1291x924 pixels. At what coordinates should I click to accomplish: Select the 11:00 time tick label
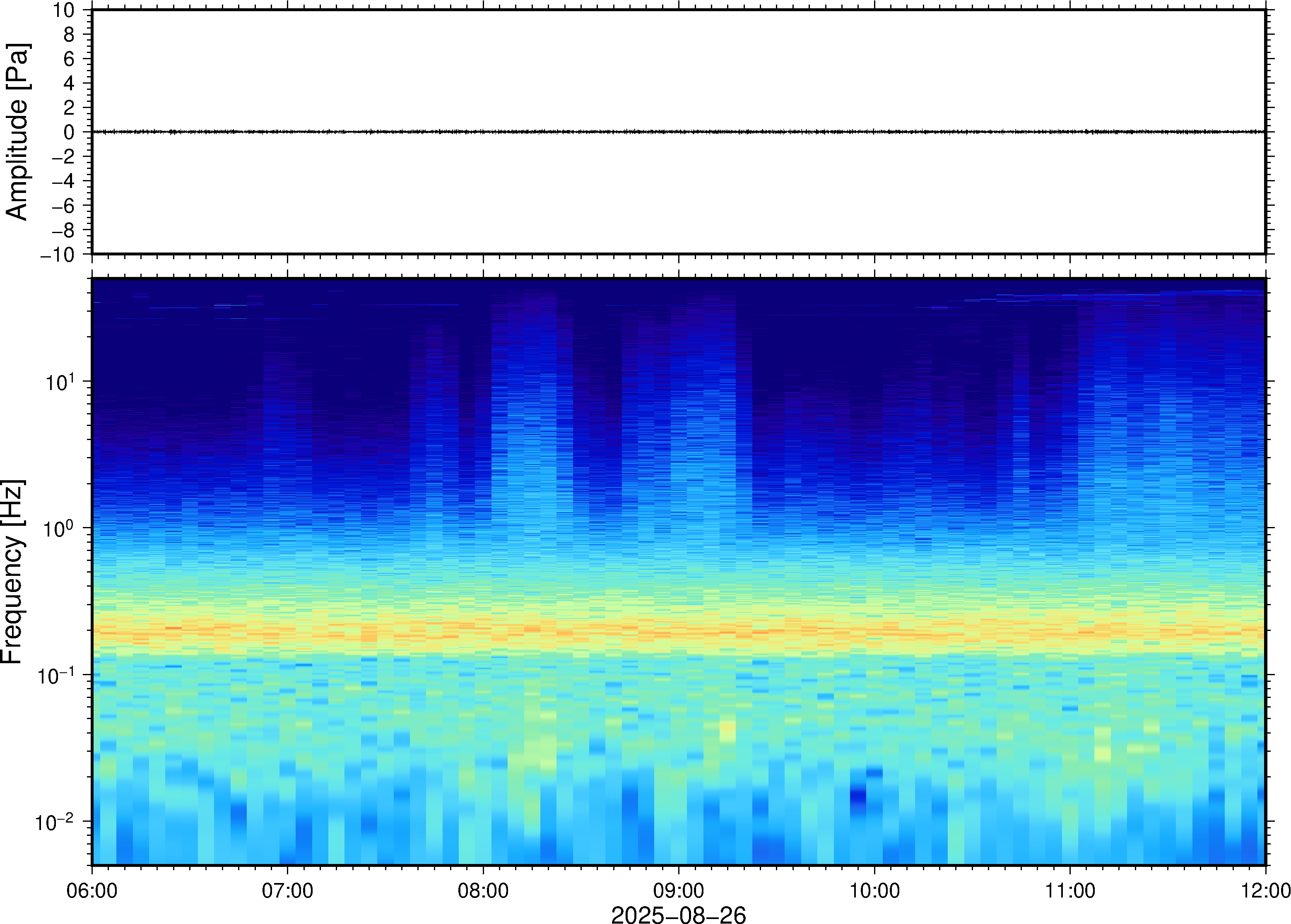(x=1070, y=890)
